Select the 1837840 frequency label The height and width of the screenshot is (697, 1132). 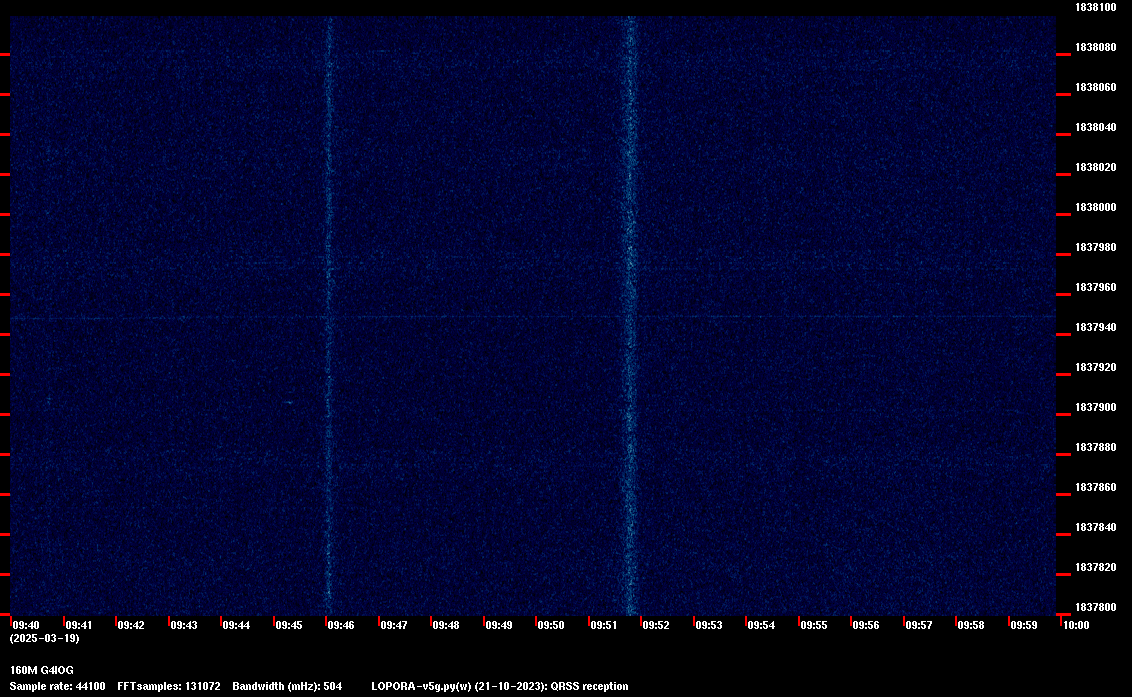point(1095,527)
